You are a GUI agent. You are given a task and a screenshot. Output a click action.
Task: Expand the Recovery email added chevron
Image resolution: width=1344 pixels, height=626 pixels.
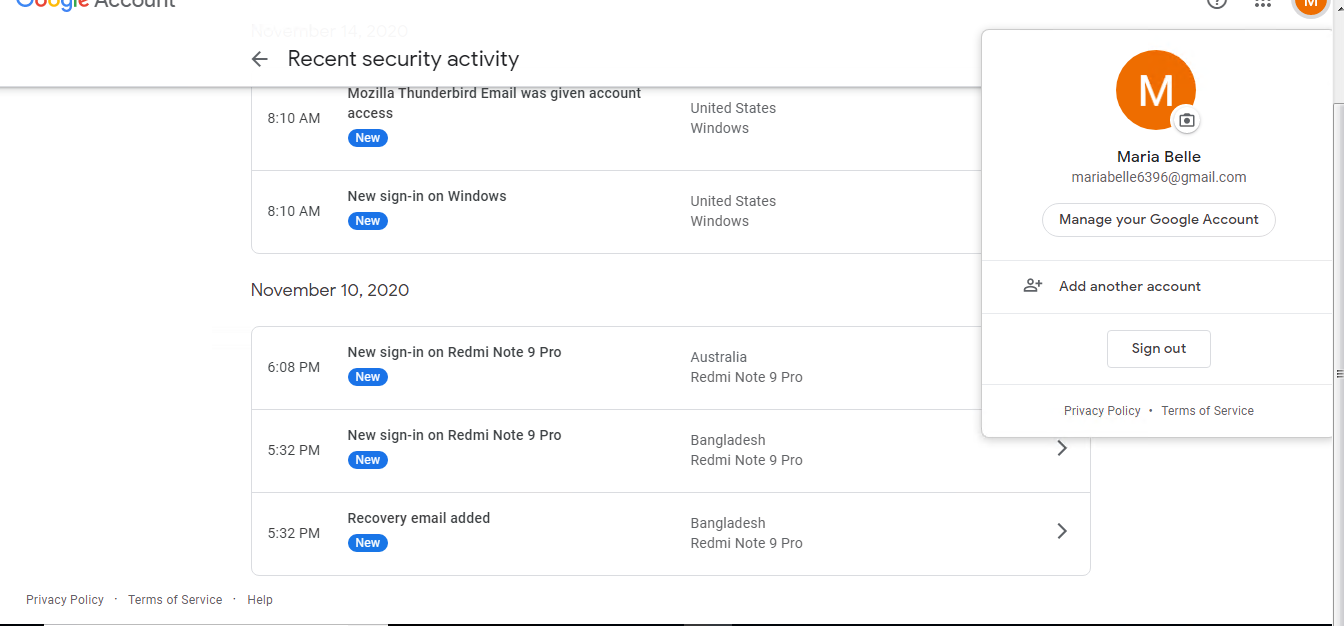(1062, 532)
